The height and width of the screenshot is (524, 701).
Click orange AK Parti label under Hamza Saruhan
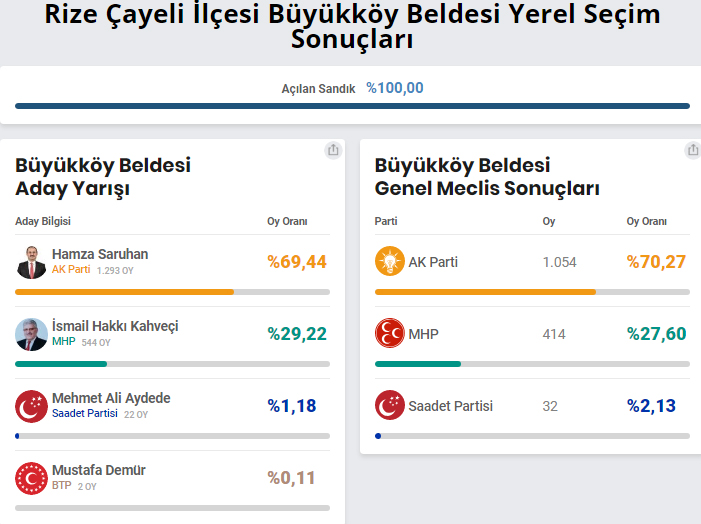tap(71, 270)
